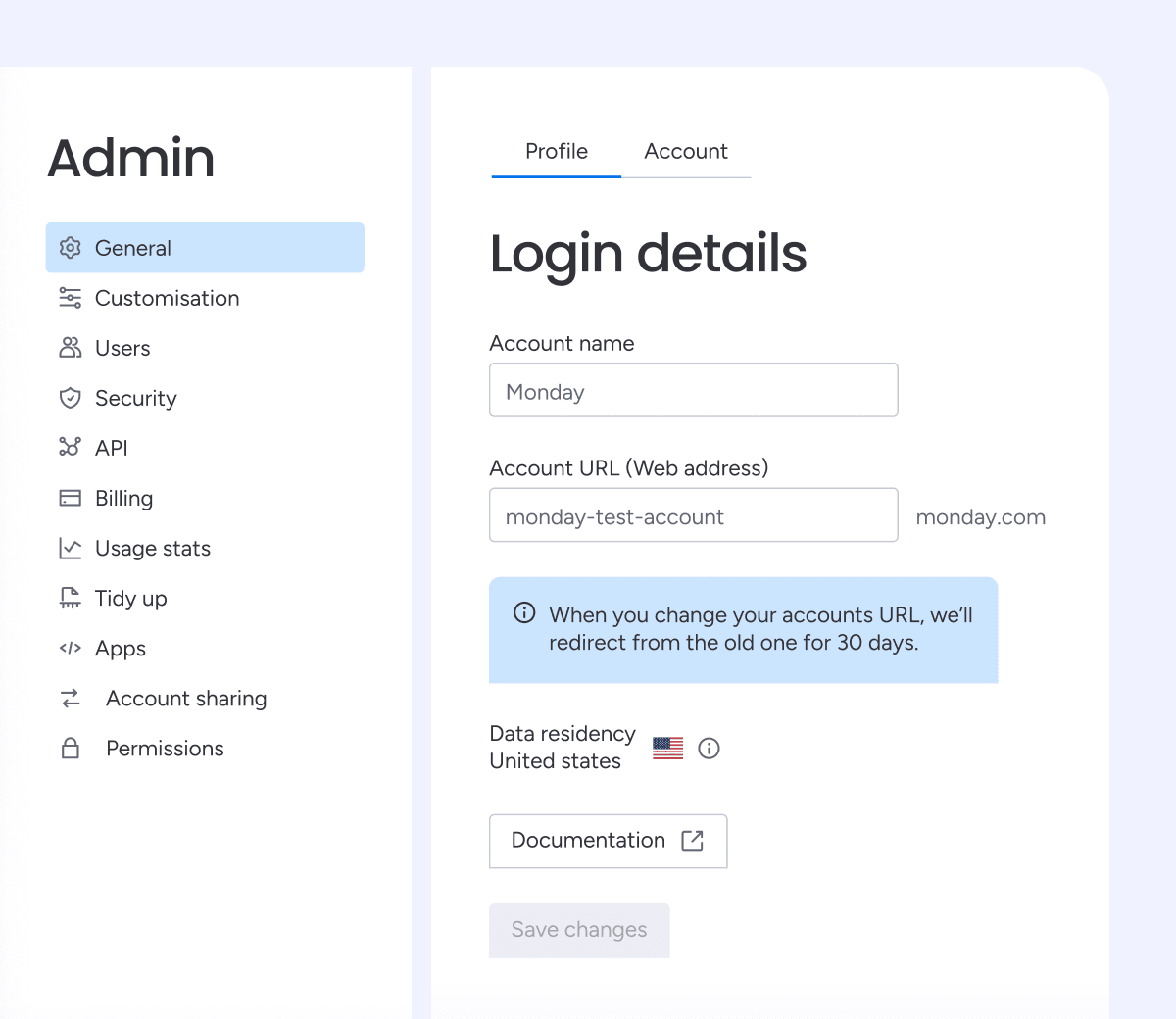Open the General admin section

point(205,248)
